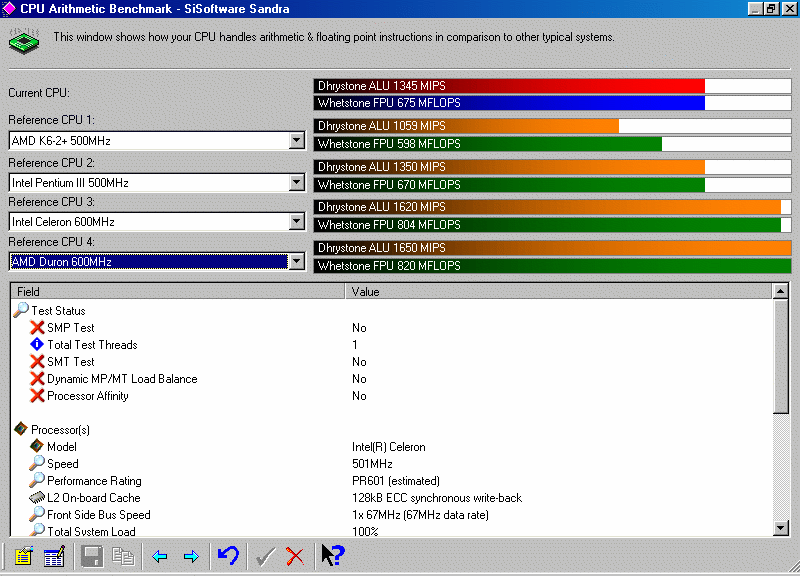Click the 501MHz speed value
Screen dimensions: 800x576
click(372, 463)
